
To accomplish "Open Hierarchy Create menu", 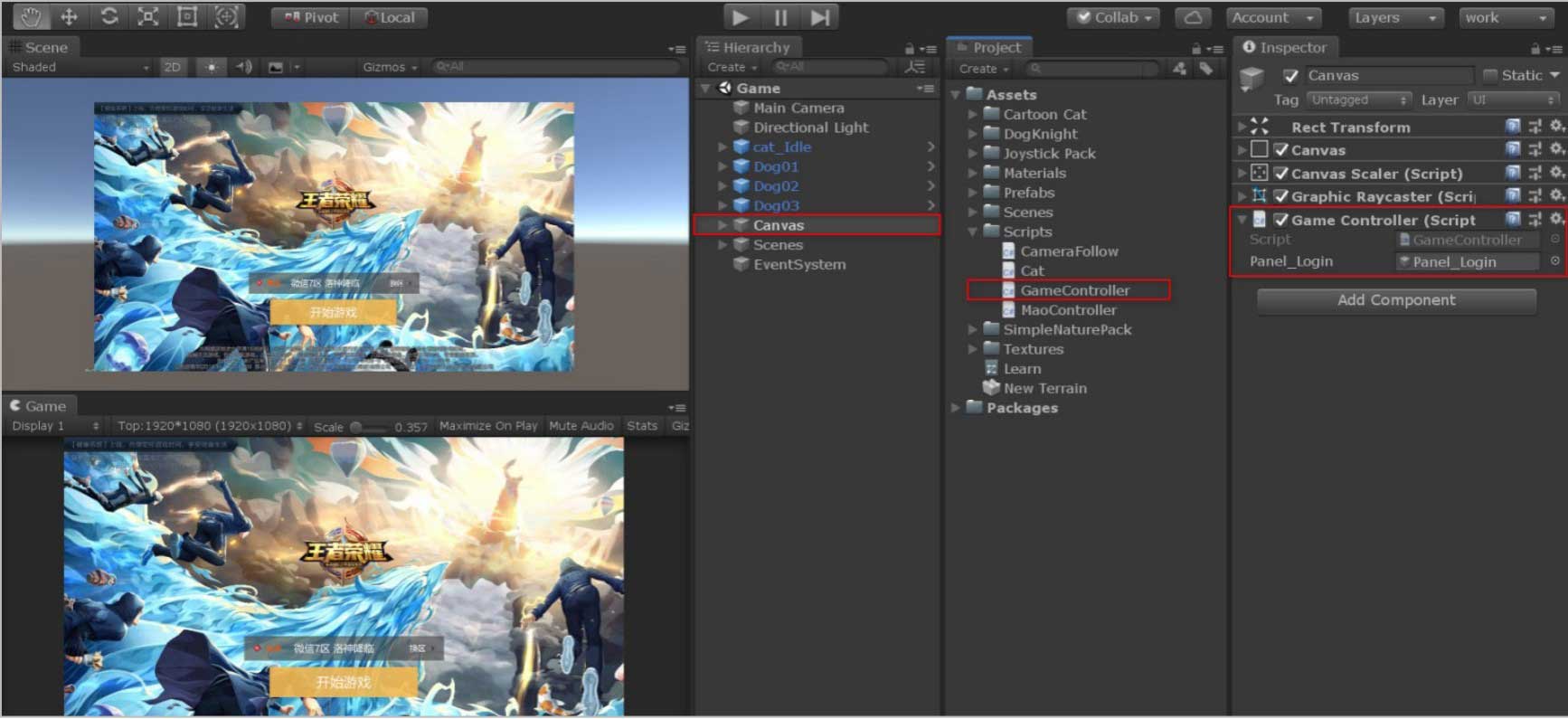I will [x=732, y=67].
